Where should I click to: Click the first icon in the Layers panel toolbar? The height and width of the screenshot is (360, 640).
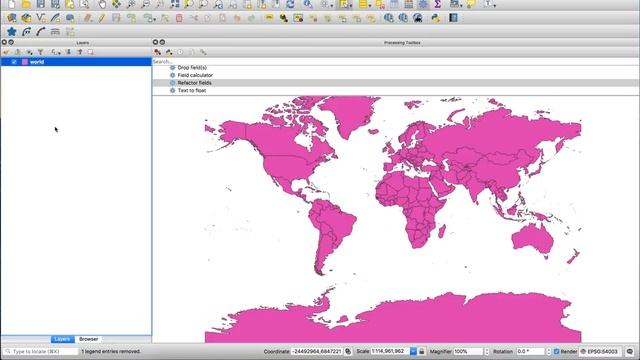(6, 52)
